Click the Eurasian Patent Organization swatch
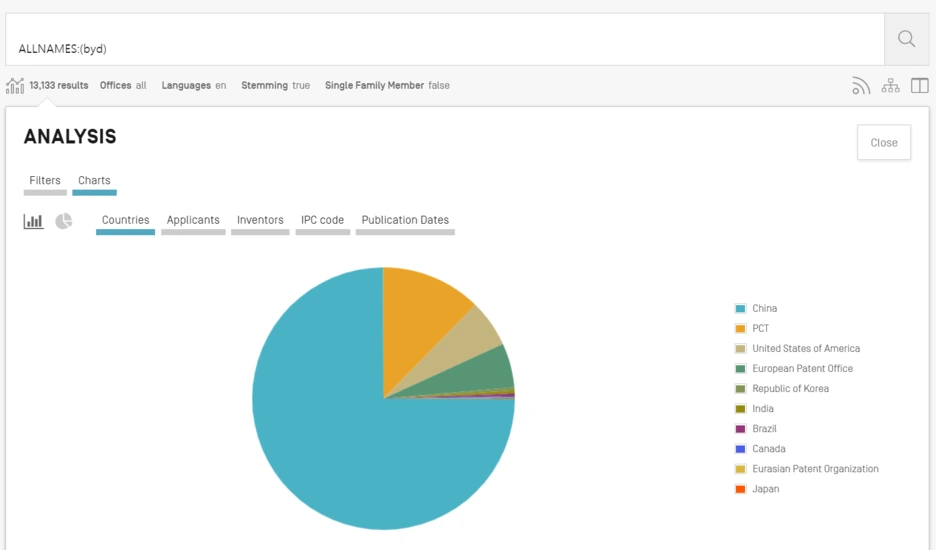Viewport: 936px width, 550px height. (x=740, y=469)
